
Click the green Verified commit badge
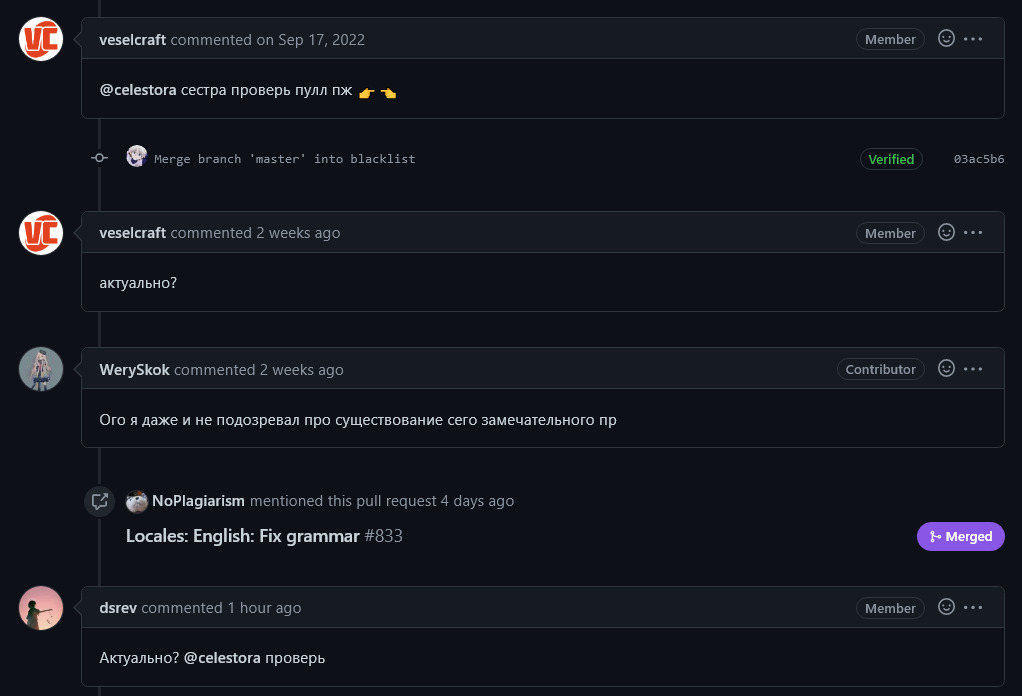pos(891,159)
